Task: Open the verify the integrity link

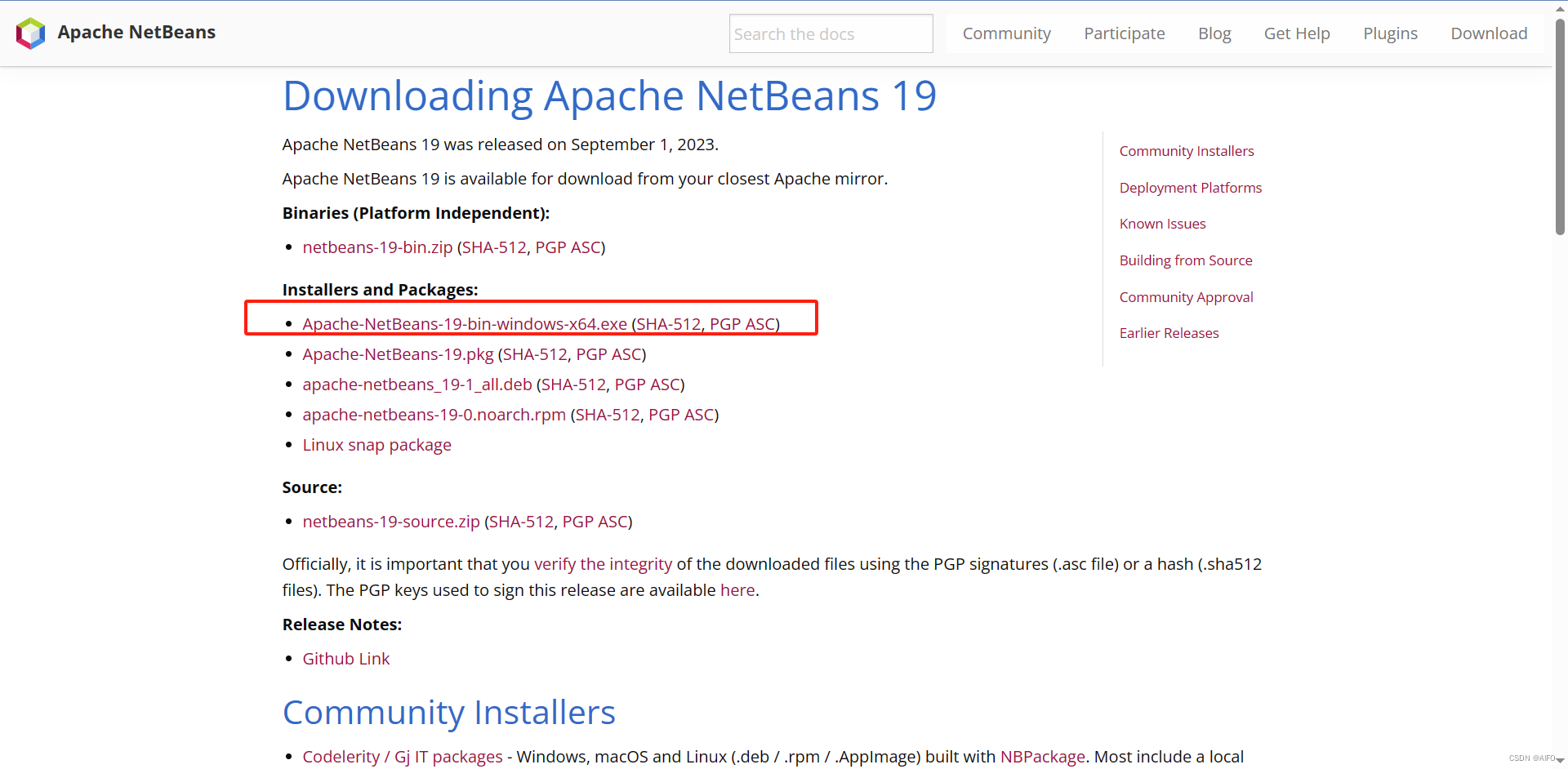Action: tap(603, 564)
